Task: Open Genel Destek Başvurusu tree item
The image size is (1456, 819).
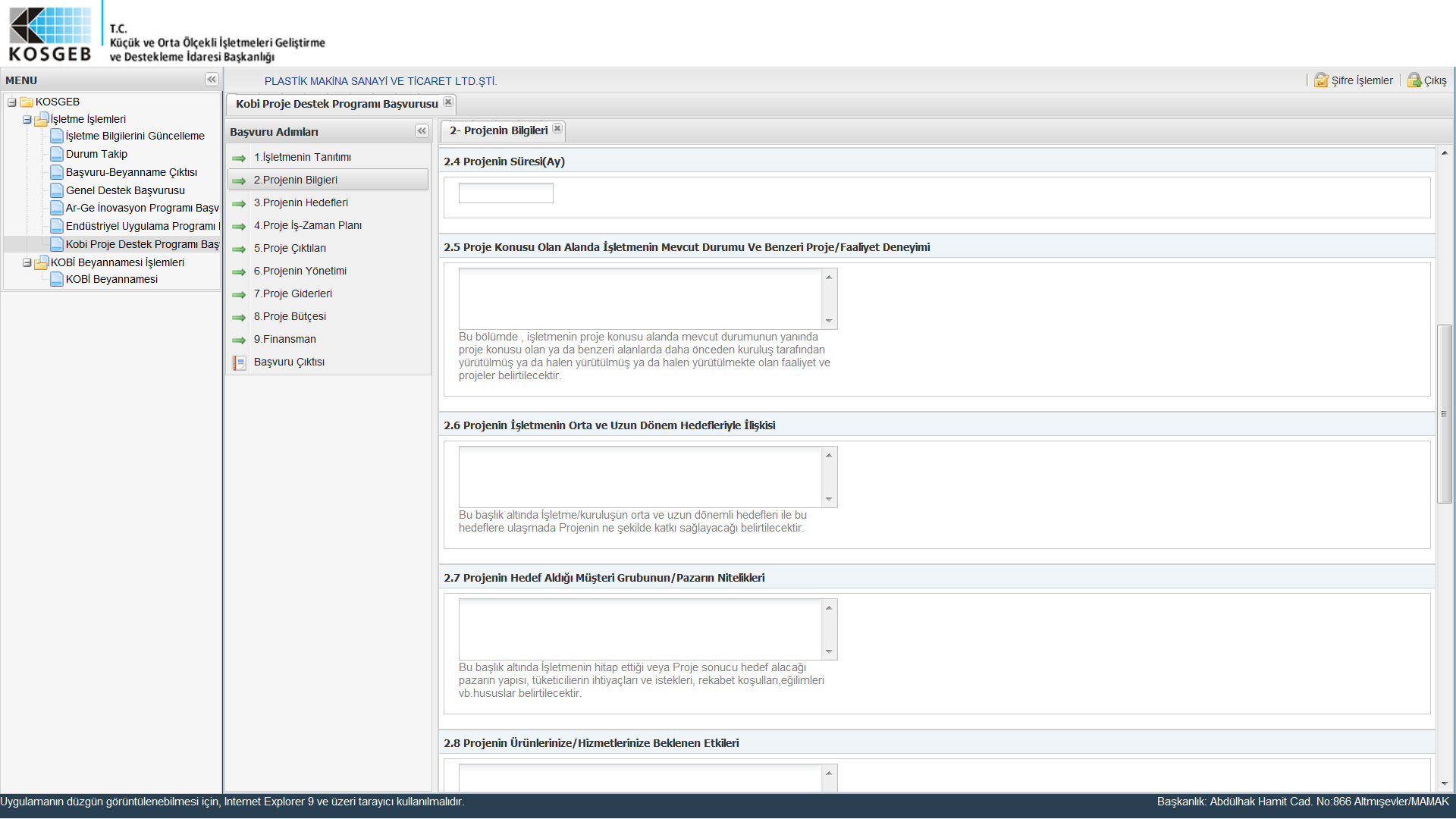Action: pos(125,190)
